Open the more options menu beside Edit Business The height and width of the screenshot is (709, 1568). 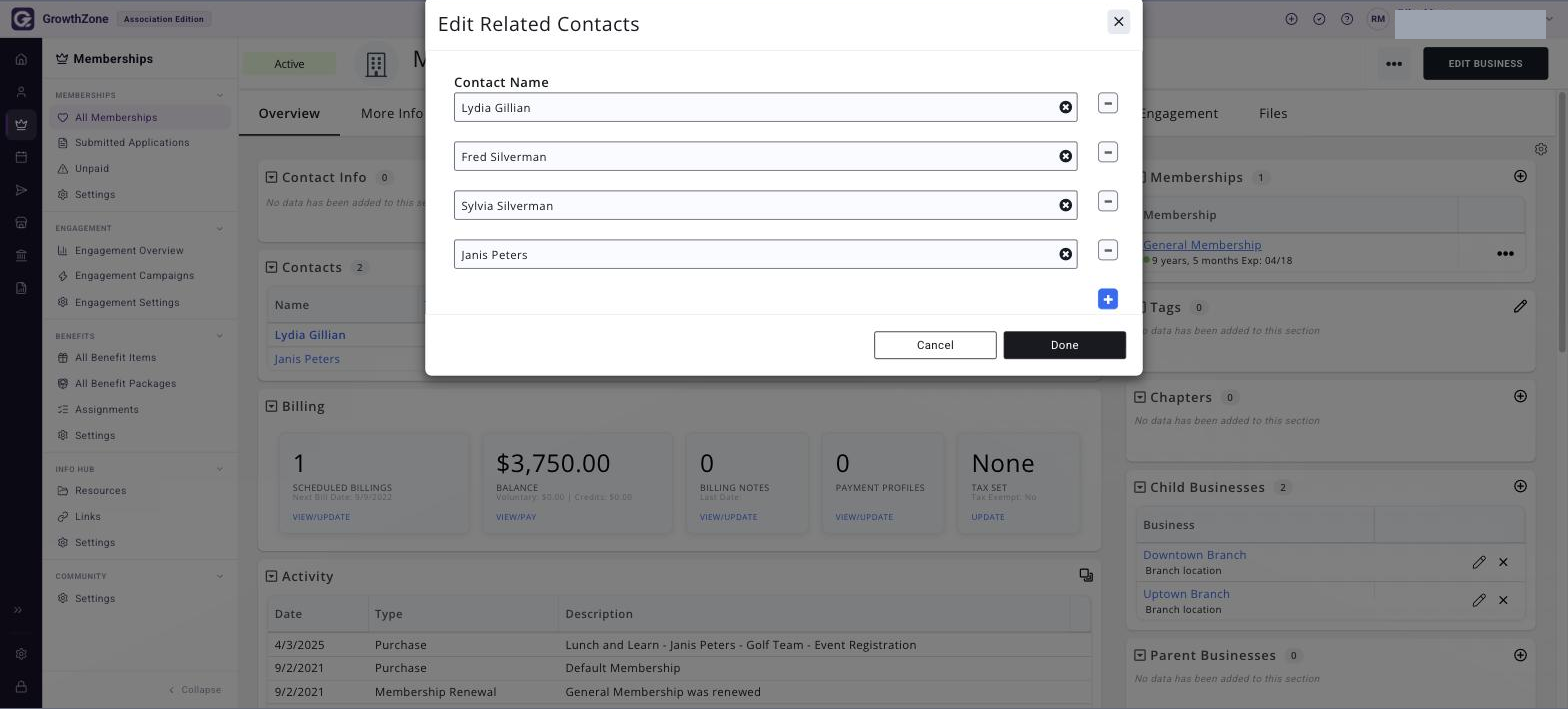tap(1393, 64)
